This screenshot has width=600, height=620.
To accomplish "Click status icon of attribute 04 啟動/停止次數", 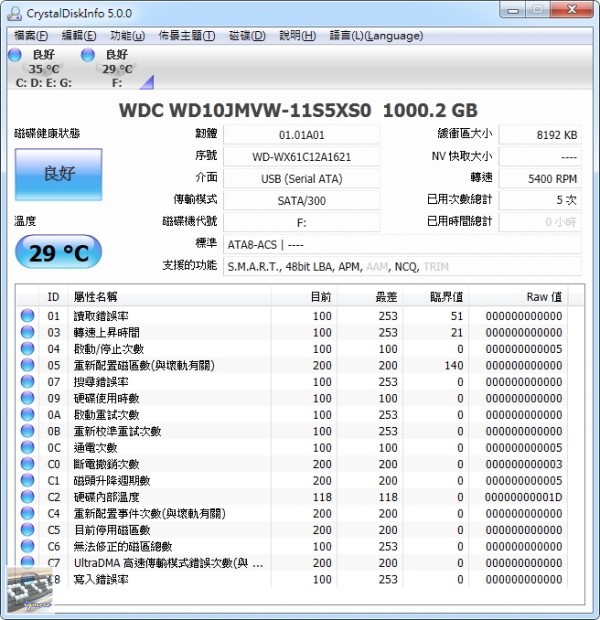I will pyautogui.click(x=27, y=349).
